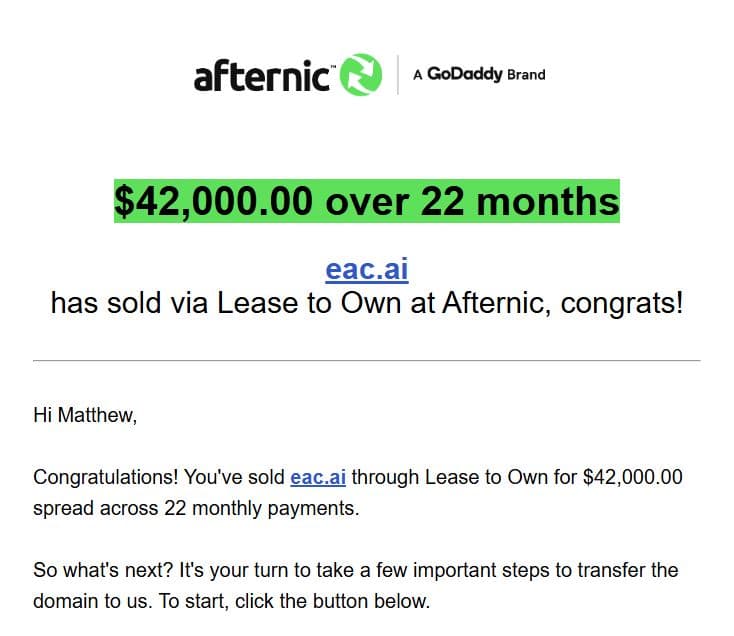
Task: Click "spread across 22 monthly payments." text
Action: coord(196,508)
